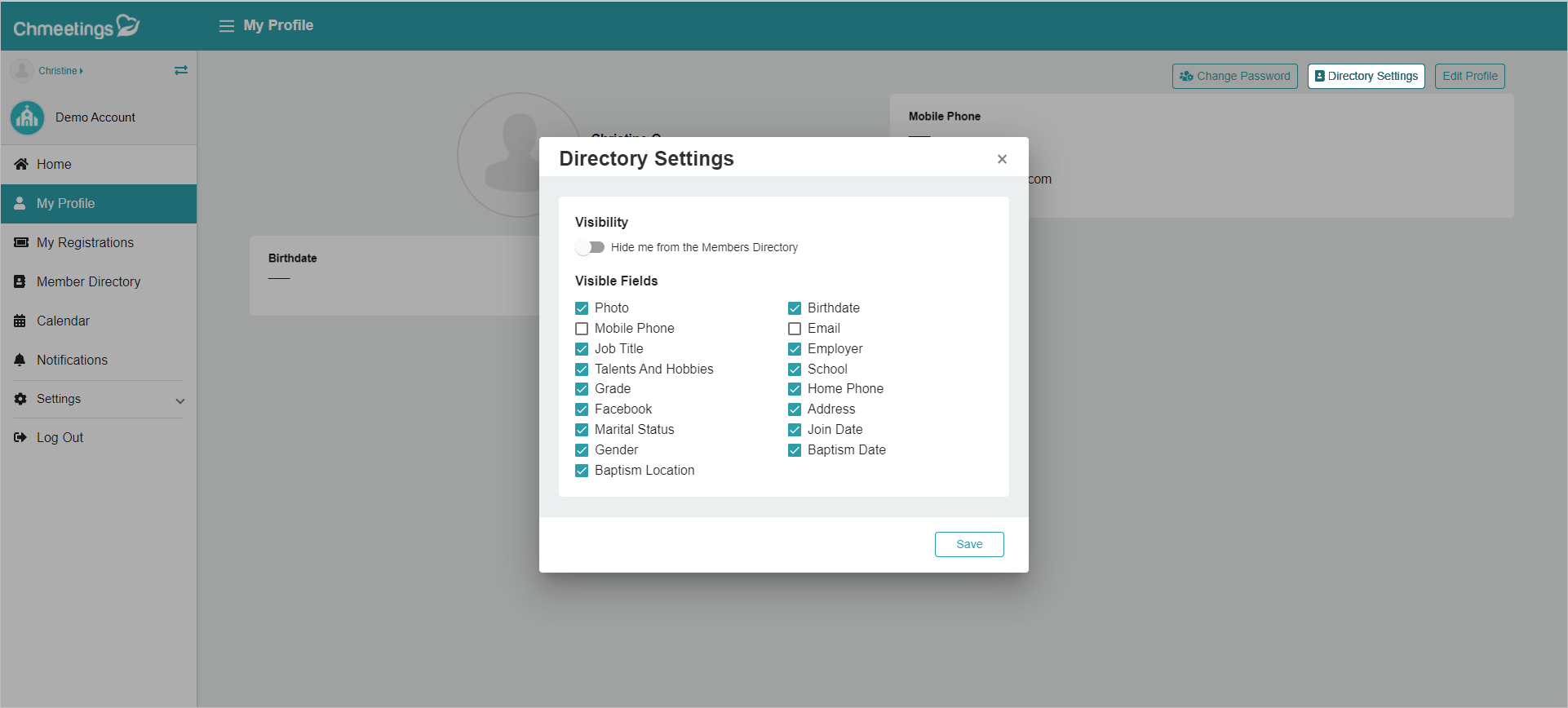Click the Directory Settings button
Image resolution: width=1568 pixels, height=708 pixels.
click(1366, 76)
